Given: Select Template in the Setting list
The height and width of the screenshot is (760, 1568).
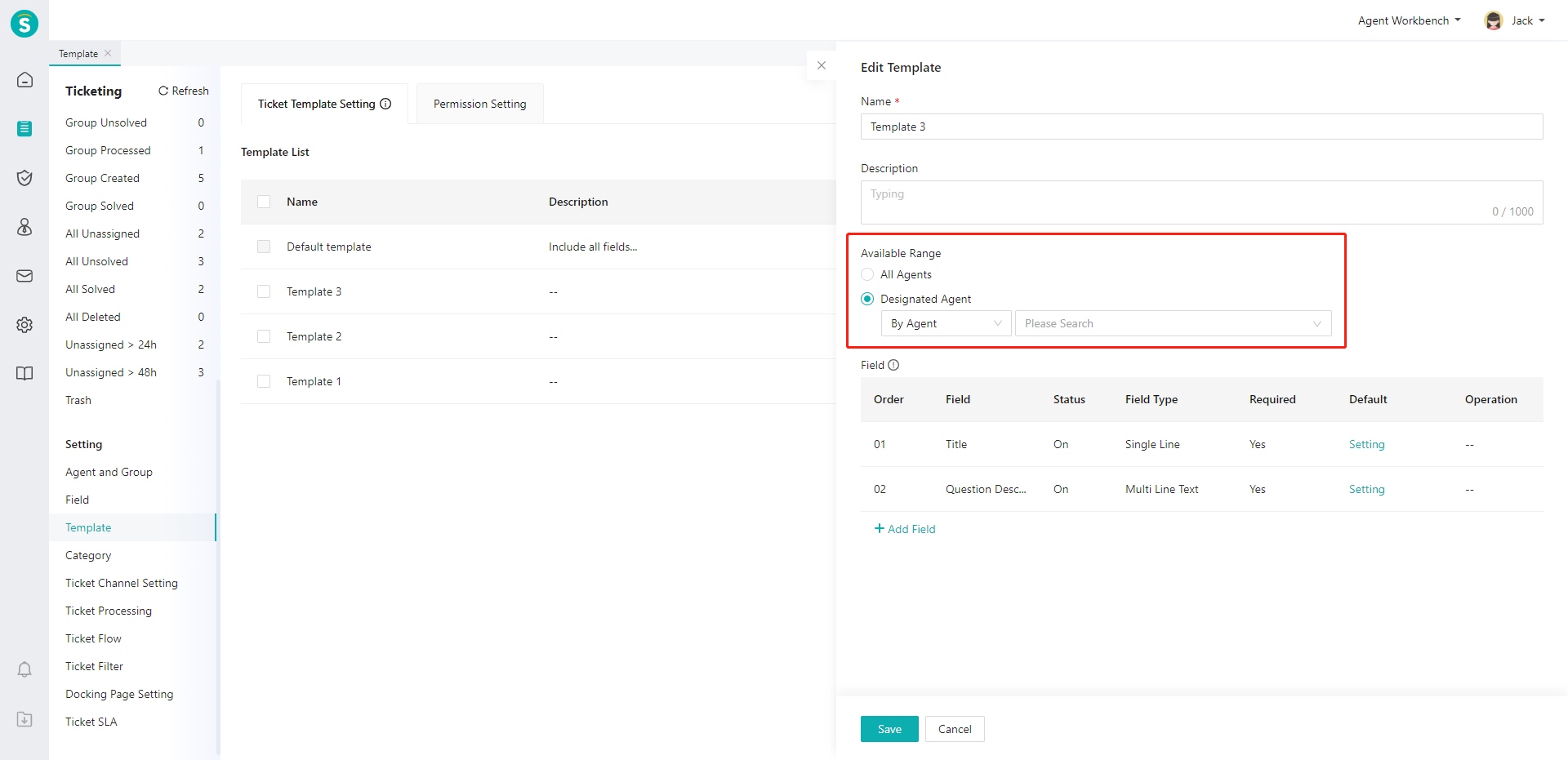Looking at the screenshot, I should (132, 527).
